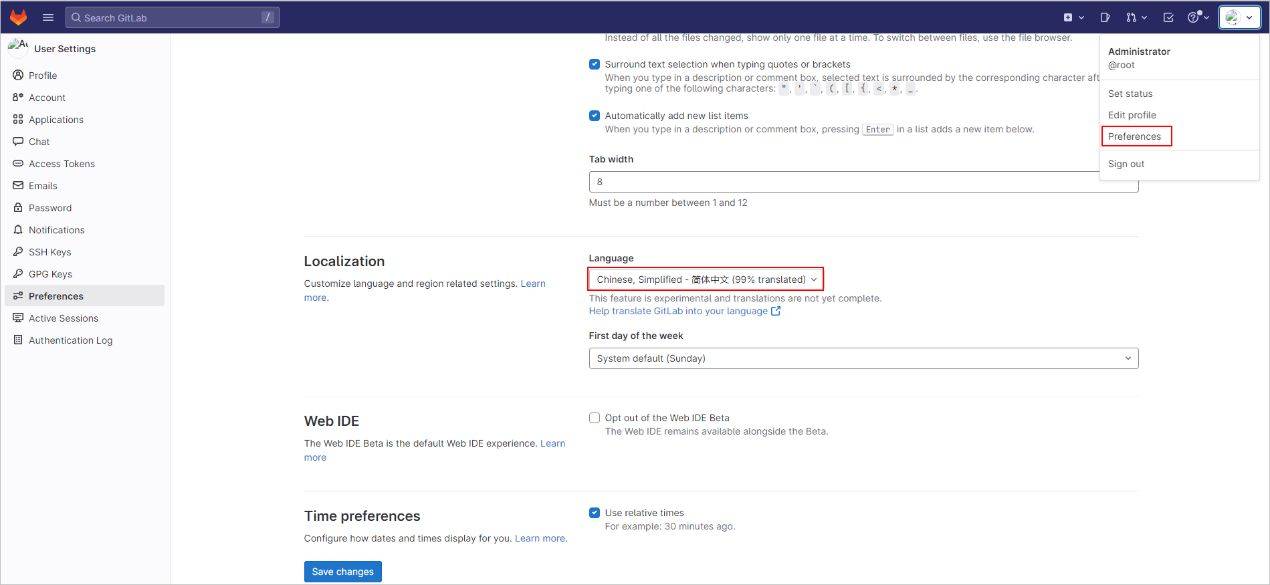Click the GitLab fox logo

tap(19, 17)
